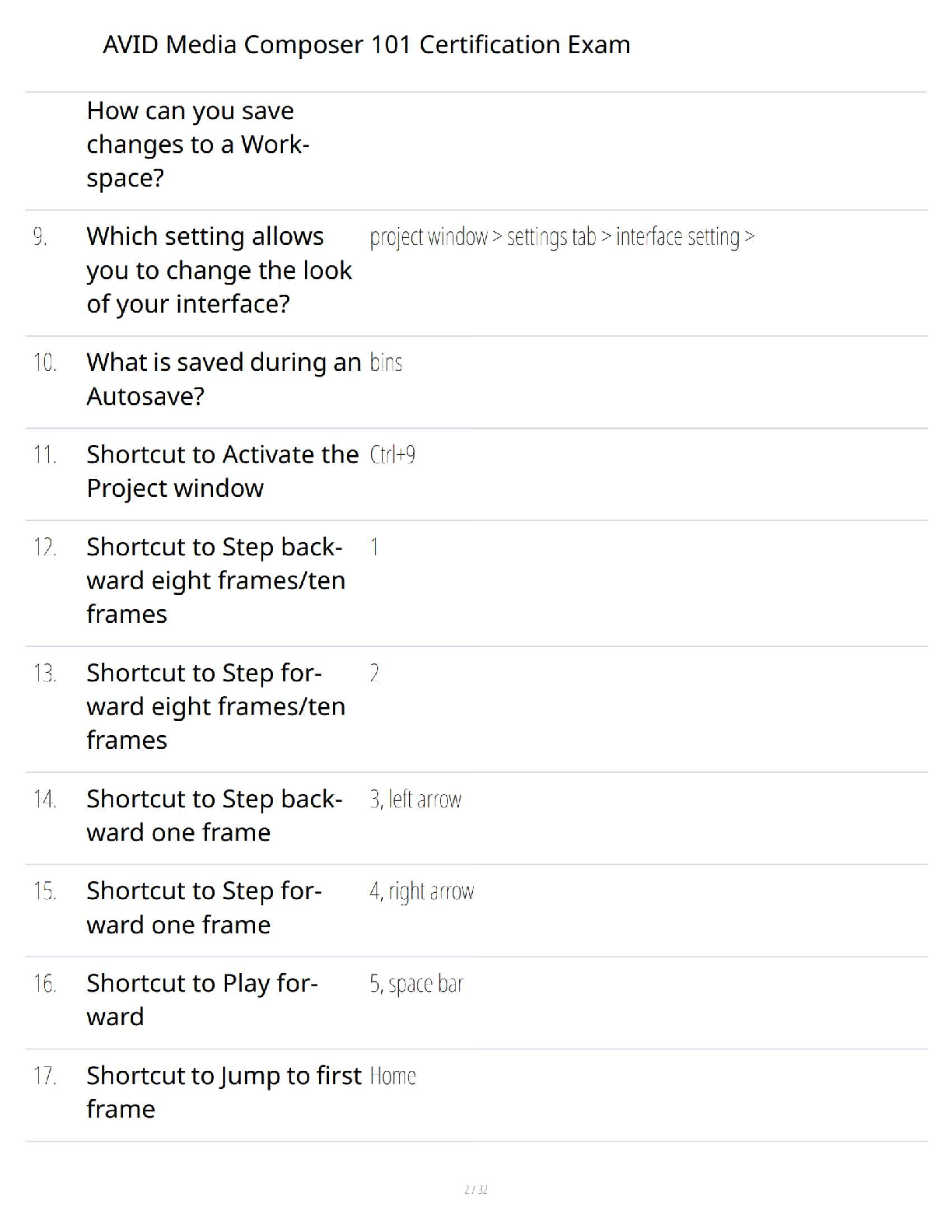The width and height of the screenshot is (952, 1232).
Task: Click the page number at page bottom
Action: (475, 1189)
